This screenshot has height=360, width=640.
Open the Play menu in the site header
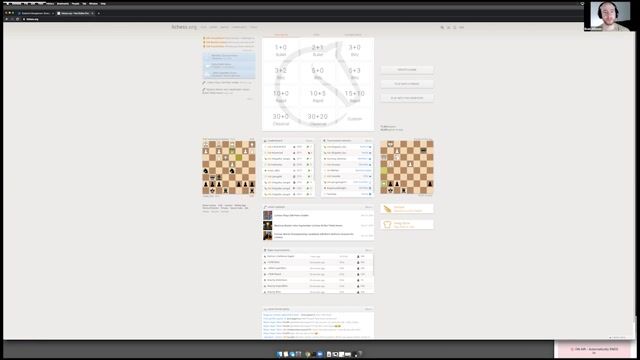(x=203, y=27)
